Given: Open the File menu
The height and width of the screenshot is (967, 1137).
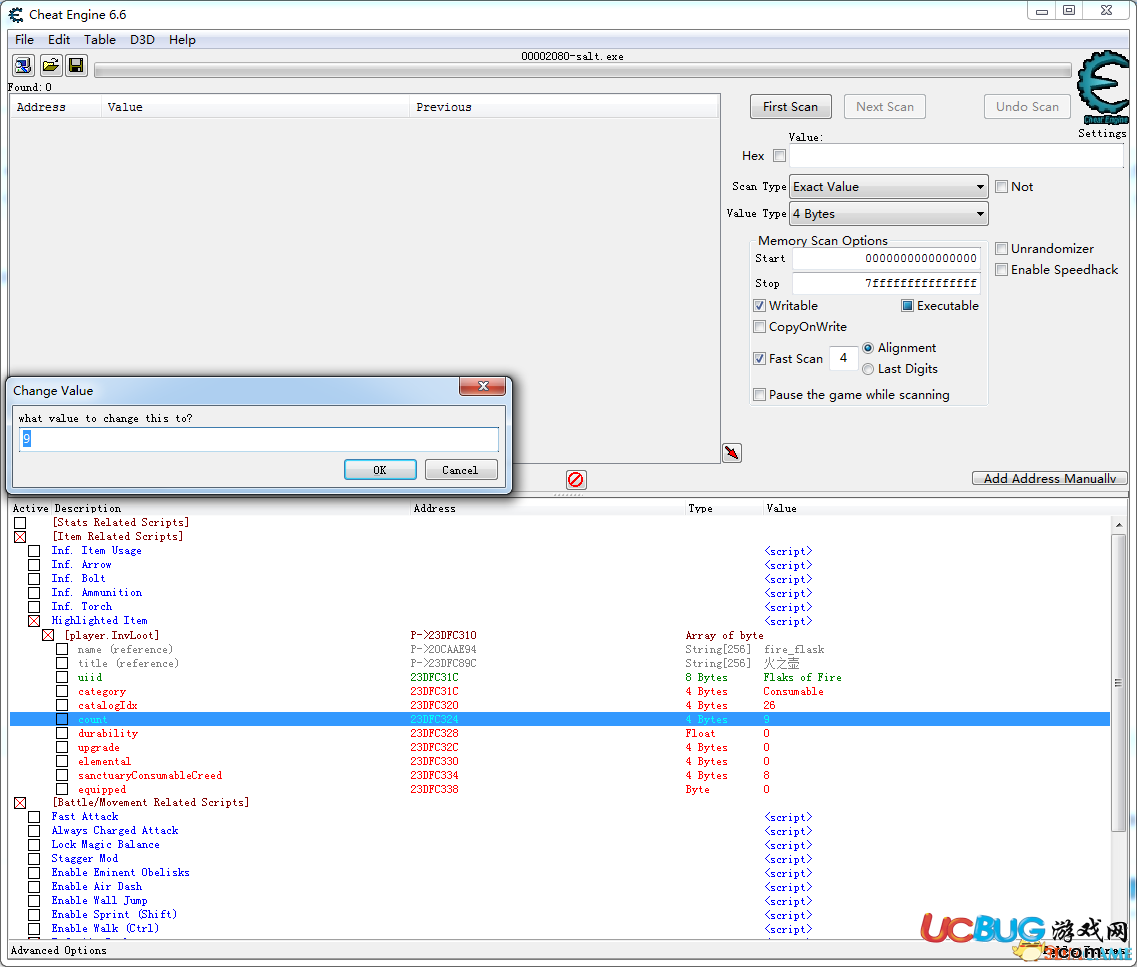Looking at the screenshot, I should (x=24, y=40).
